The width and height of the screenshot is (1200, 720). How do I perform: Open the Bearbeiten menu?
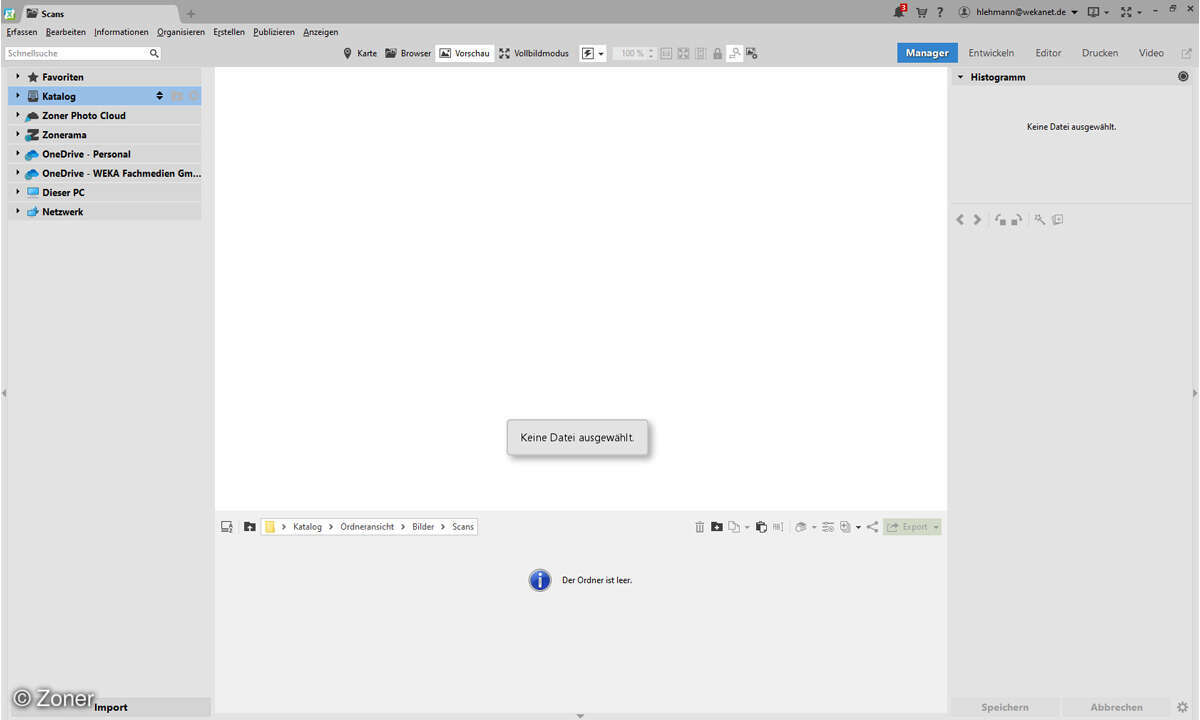pos(66,32)
